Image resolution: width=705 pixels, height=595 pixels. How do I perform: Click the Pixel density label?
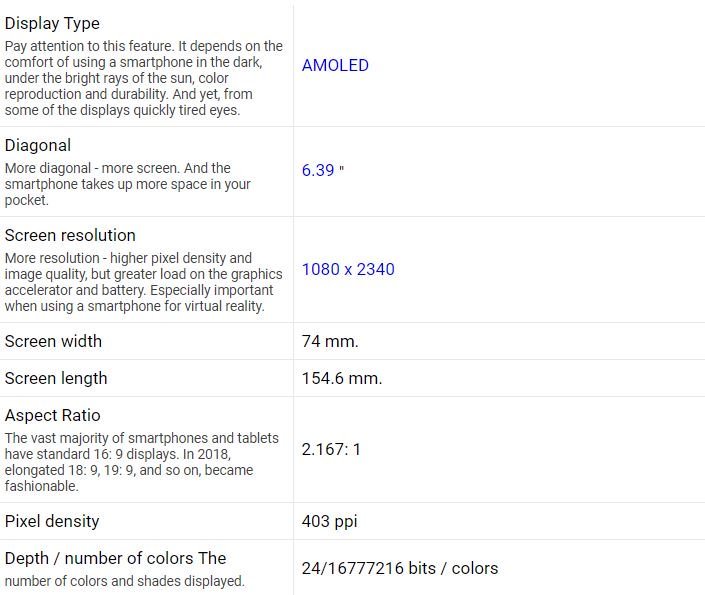point(52,521)
